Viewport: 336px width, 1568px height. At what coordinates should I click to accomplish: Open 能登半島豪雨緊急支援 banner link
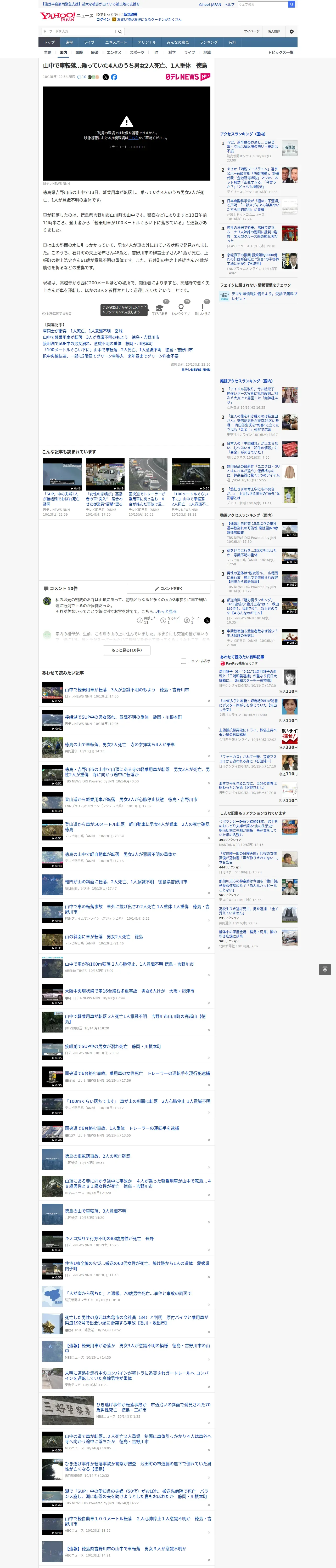click(90, 4)
